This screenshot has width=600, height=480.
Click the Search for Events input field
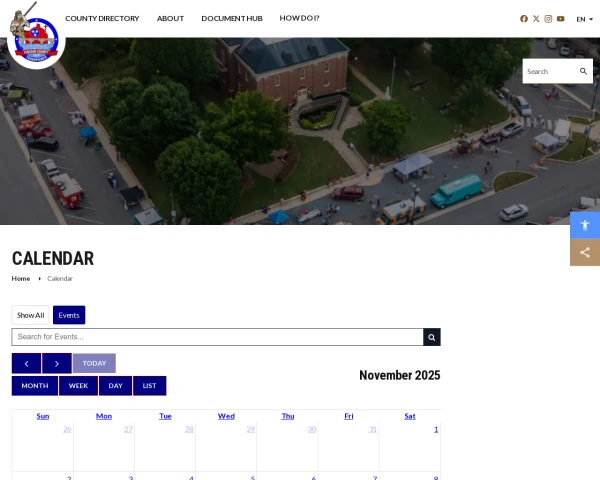pos(217,338)
